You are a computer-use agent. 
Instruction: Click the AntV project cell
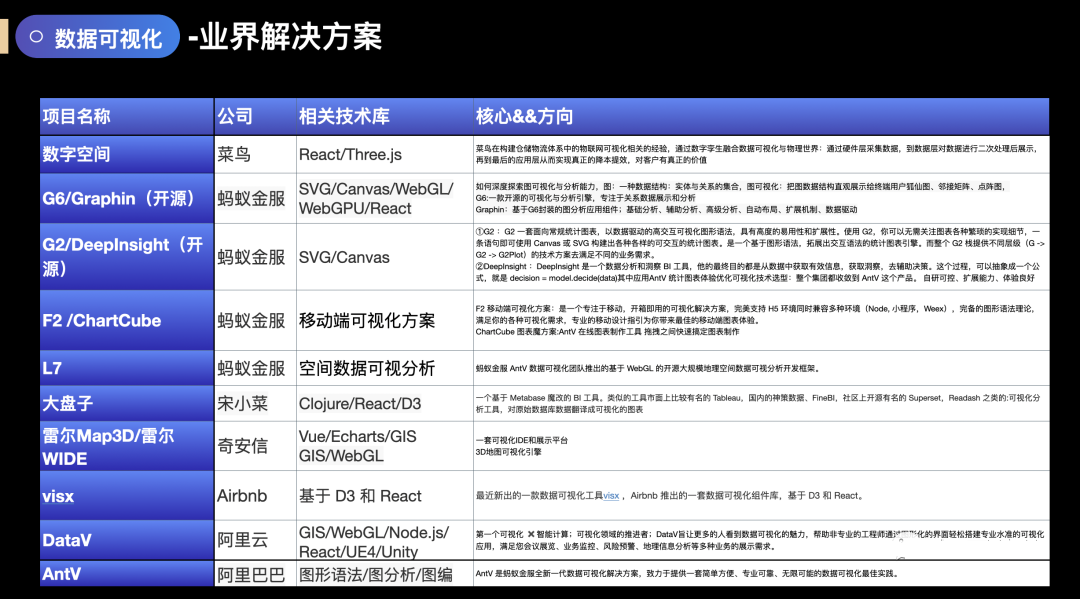pyautogui.click(x=127, y=574)
